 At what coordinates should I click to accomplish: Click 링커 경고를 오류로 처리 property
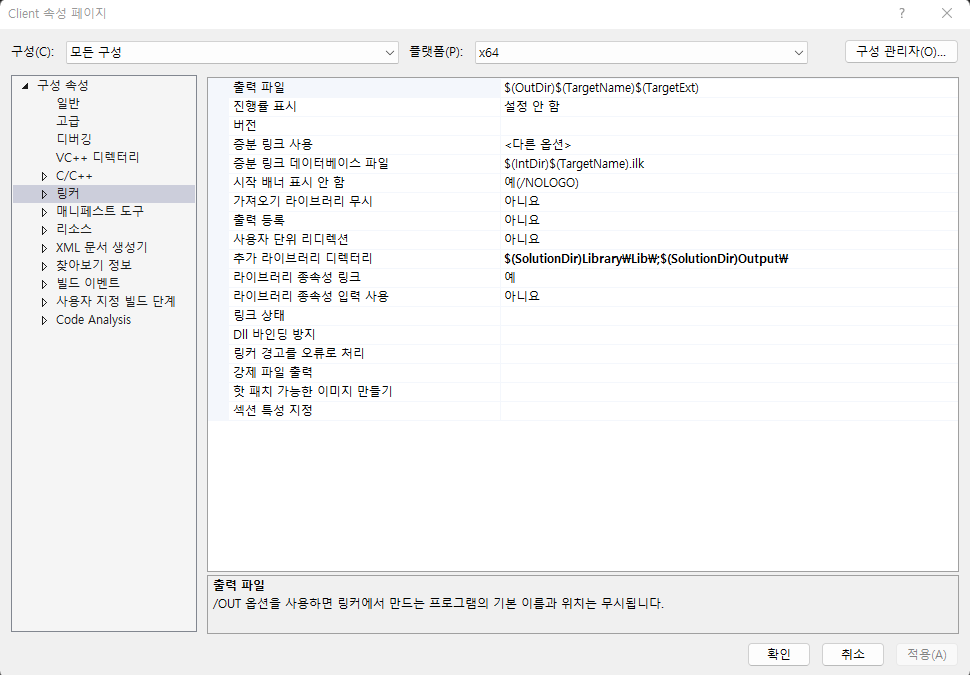[299, 353]
